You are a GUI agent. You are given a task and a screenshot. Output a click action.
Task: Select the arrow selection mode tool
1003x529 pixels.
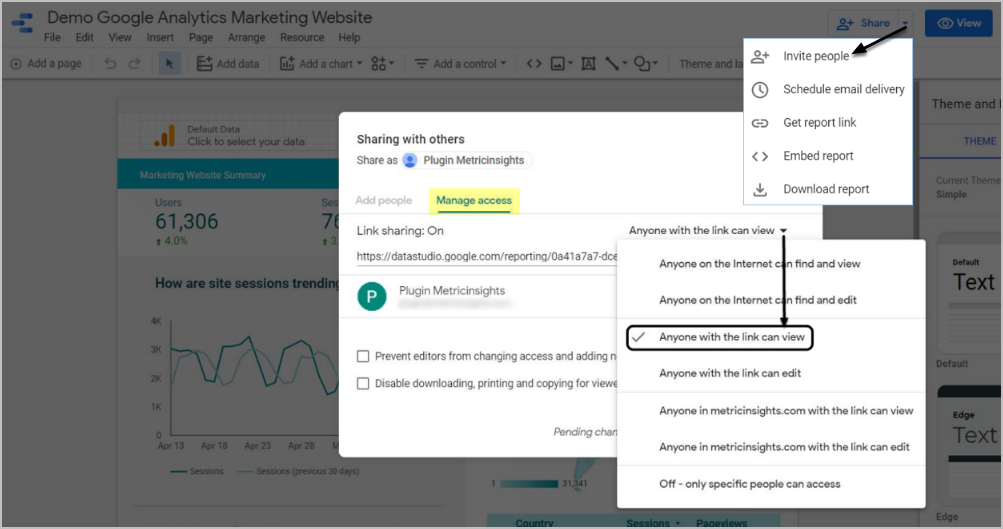click(169, 64)
